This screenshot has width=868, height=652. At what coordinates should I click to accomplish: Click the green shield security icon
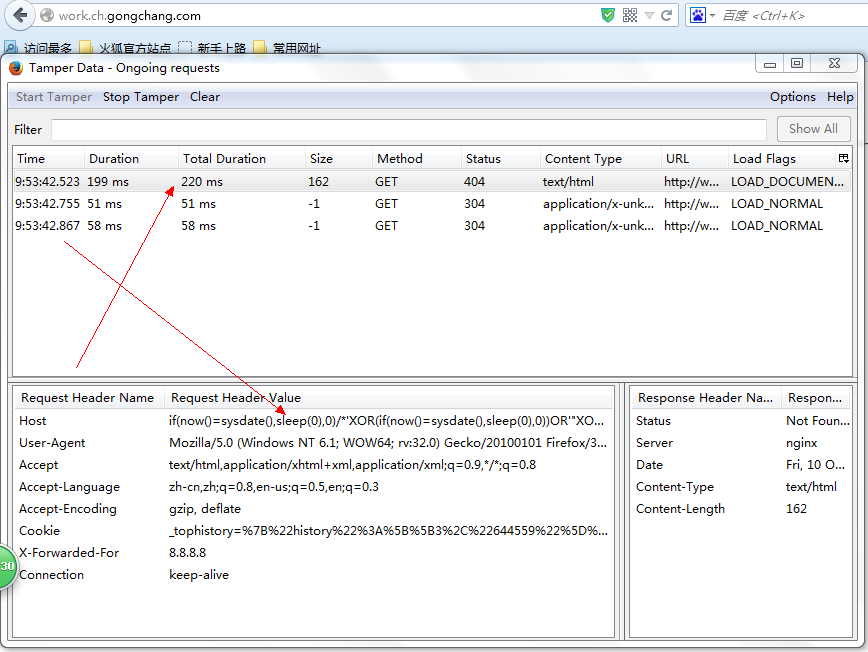[607, 15]
